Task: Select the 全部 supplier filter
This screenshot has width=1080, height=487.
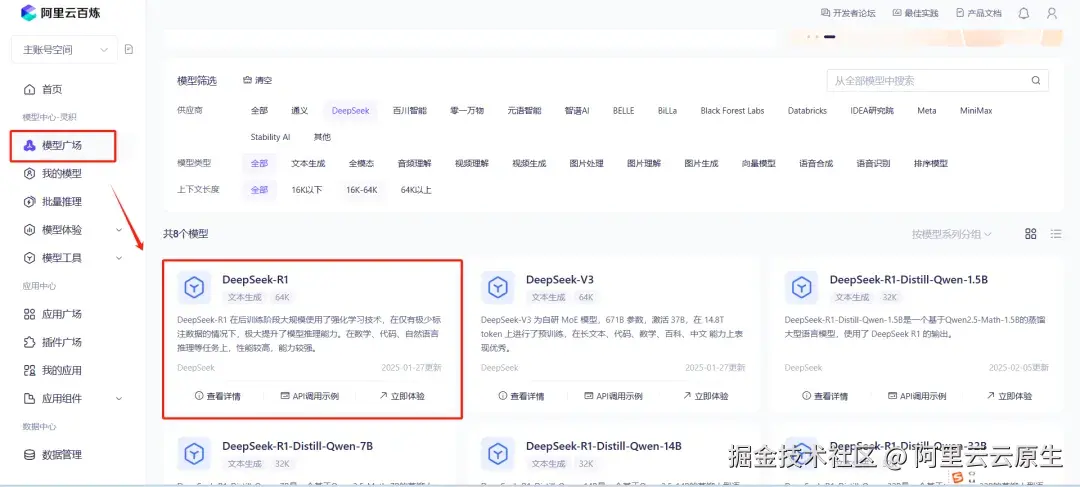Action: click(x=259, y=111)
